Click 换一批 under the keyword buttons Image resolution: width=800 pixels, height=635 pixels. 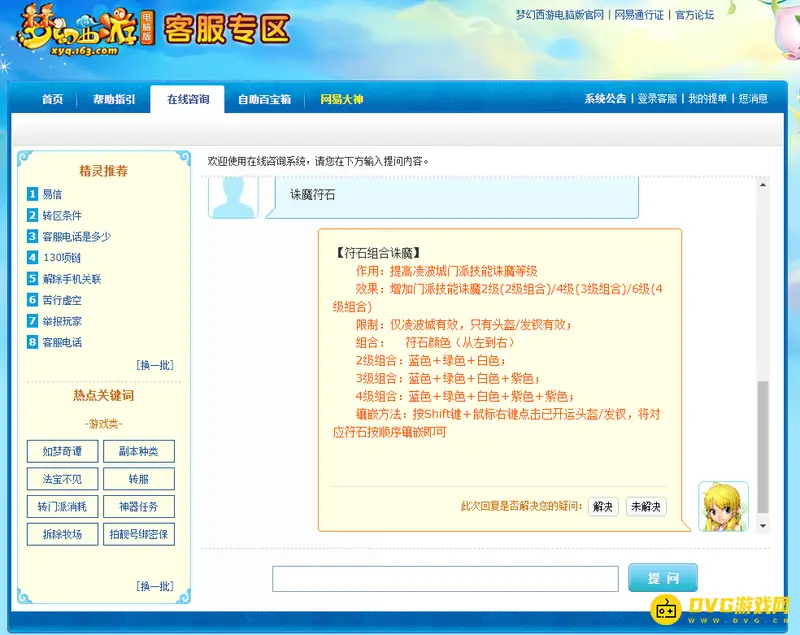coord(155,586)
